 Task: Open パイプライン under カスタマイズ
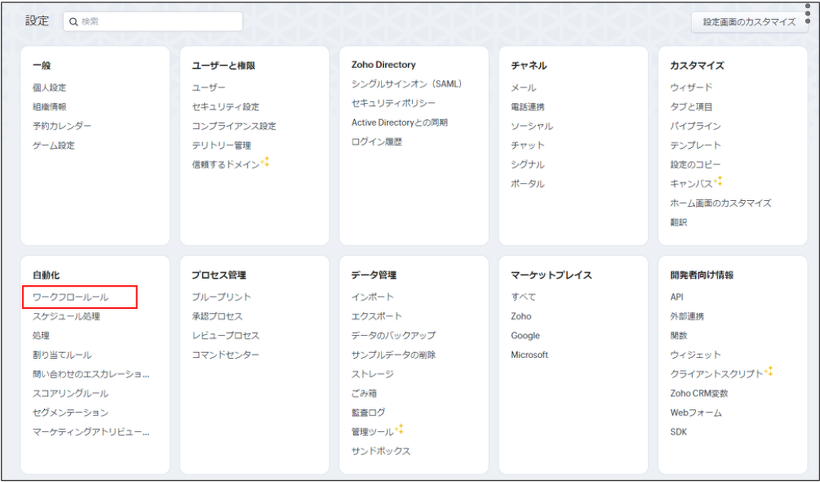[695, 126]
